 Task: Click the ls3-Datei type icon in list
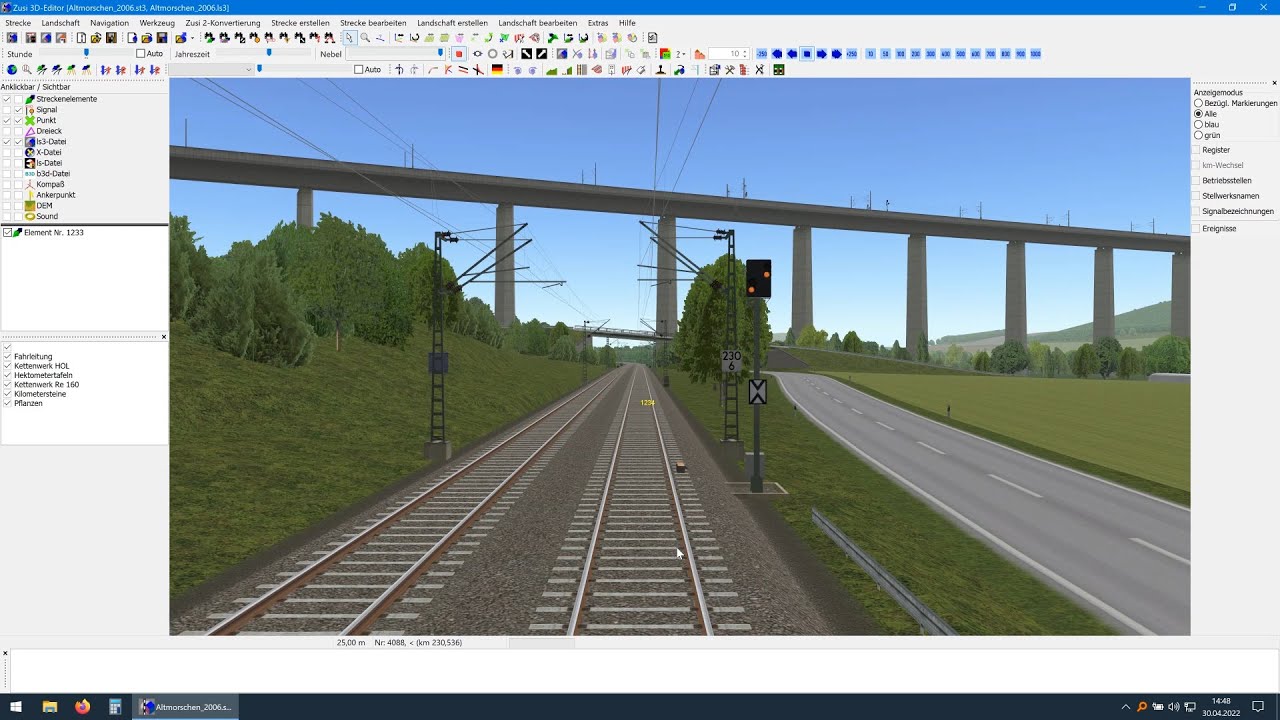click(30, 142)
